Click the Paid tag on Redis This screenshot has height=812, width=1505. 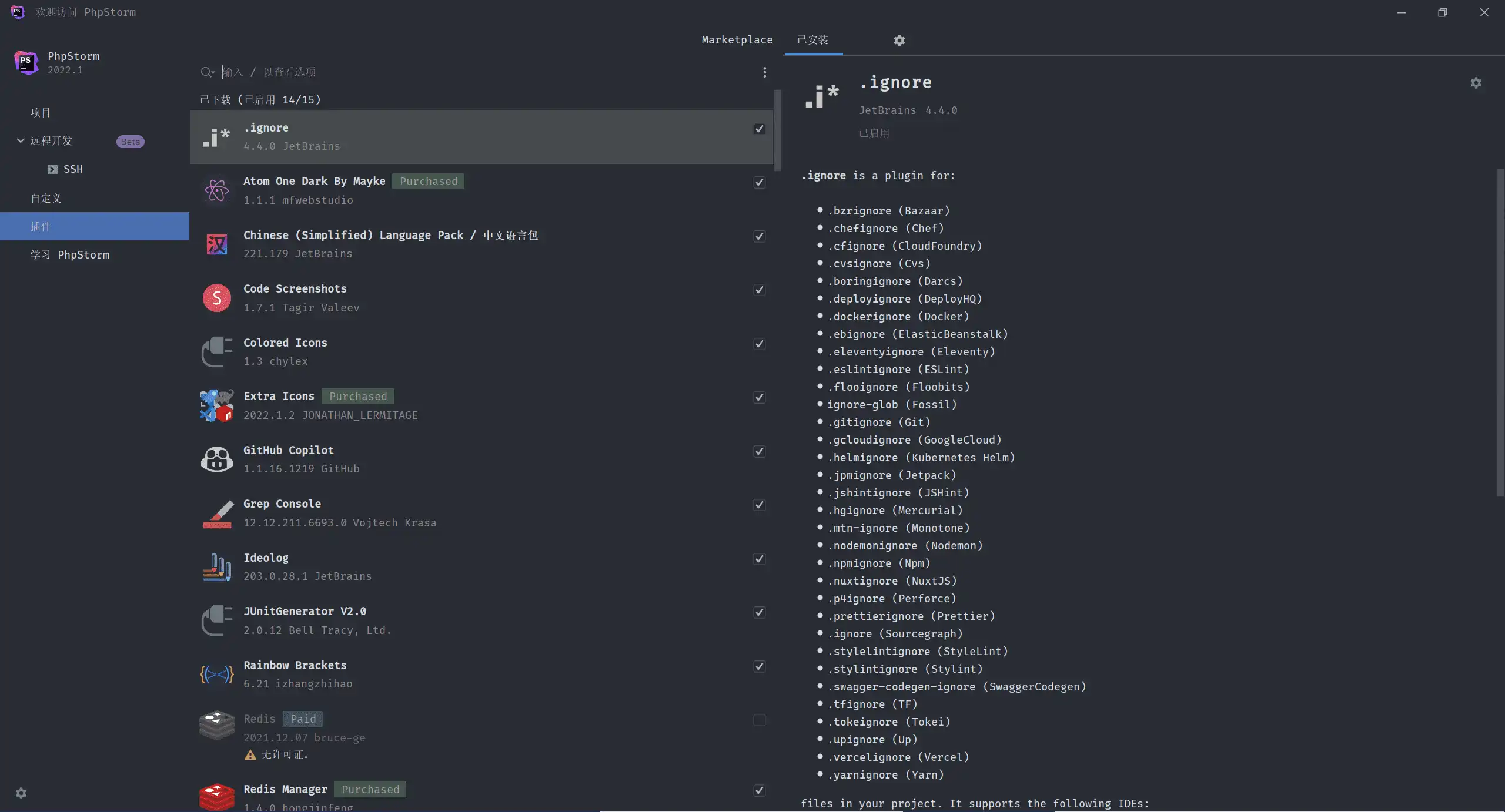click(303, 719)
